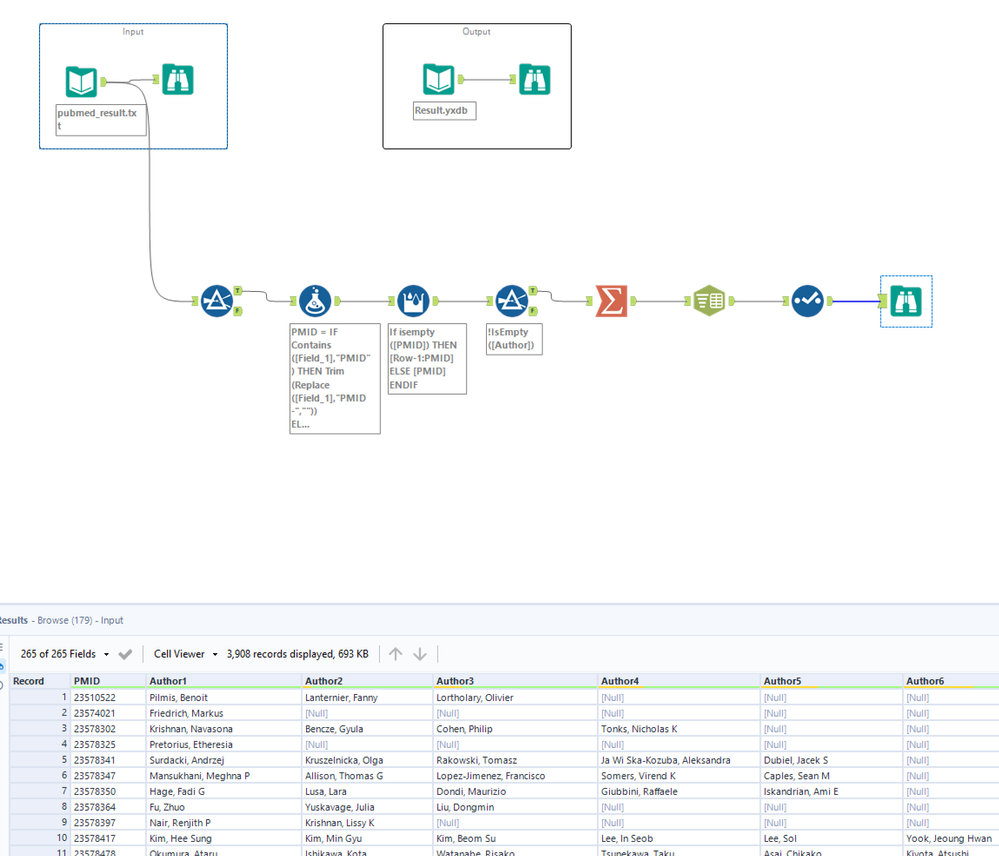Click the blue connection line into final Browse
The image size is (999, 856).
856,301
